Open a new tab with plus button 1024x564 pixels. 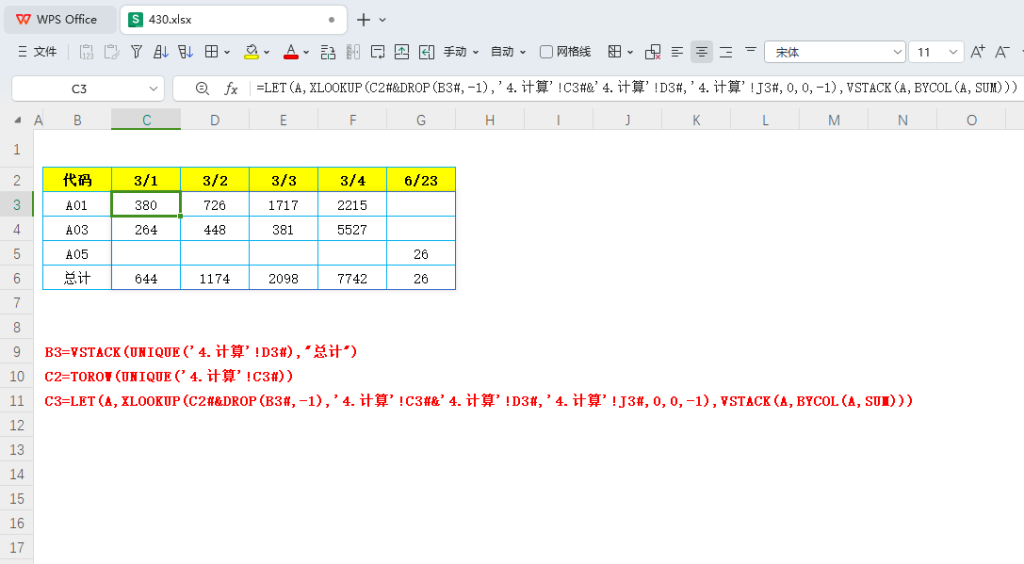tap(363, 20)
